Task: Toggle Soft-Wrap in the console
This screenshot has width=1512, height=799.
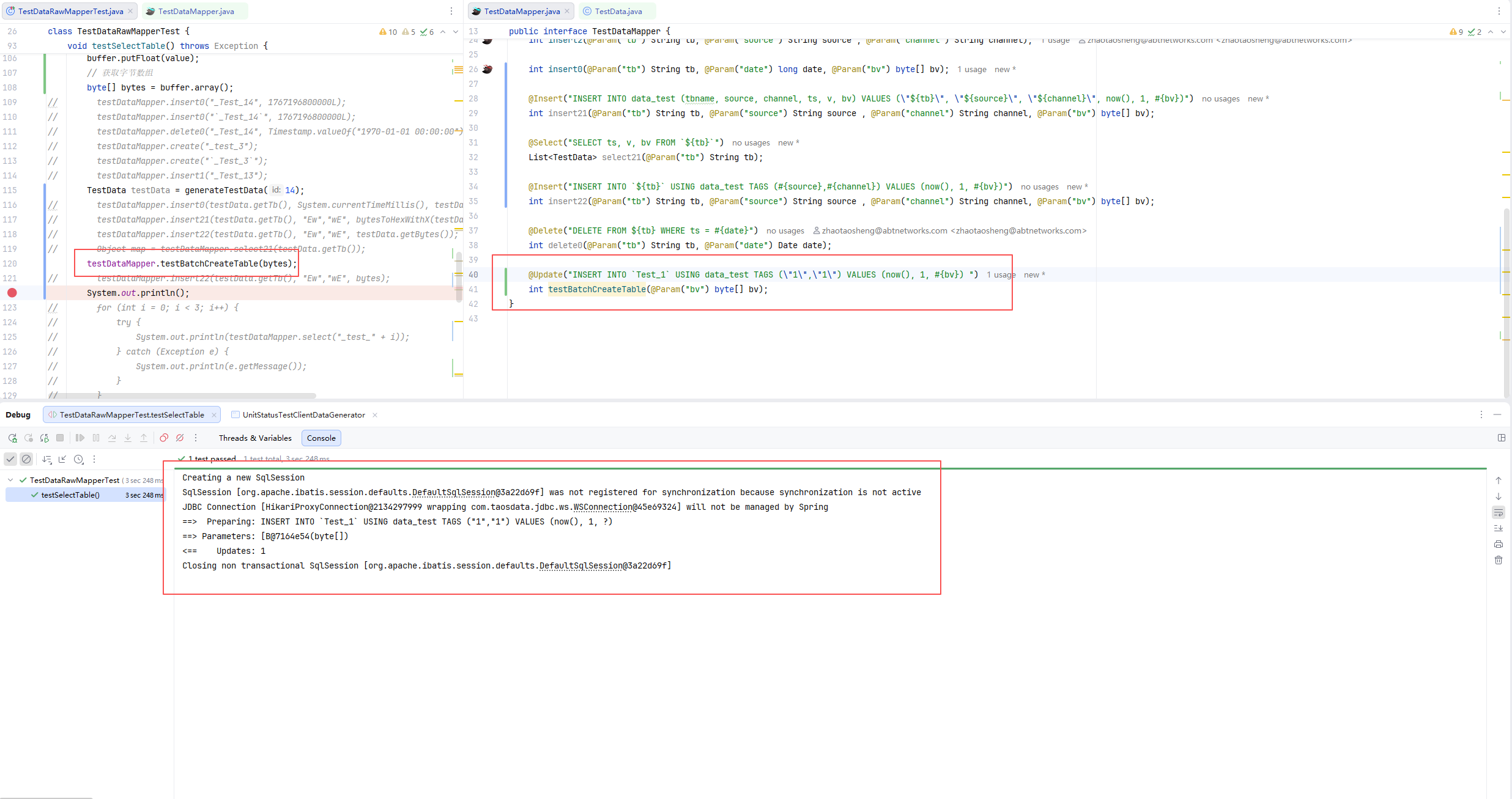Action: coord(1499,512)
